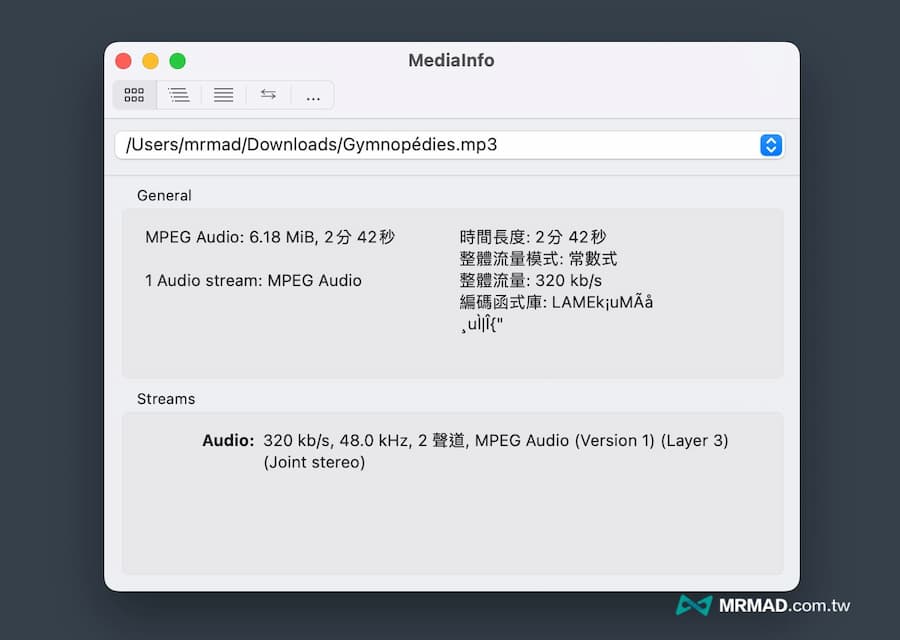Click the '時間長度: 2分 42秒' line
The height and width of the screenshot is (640, 900).
coord(533,237)
